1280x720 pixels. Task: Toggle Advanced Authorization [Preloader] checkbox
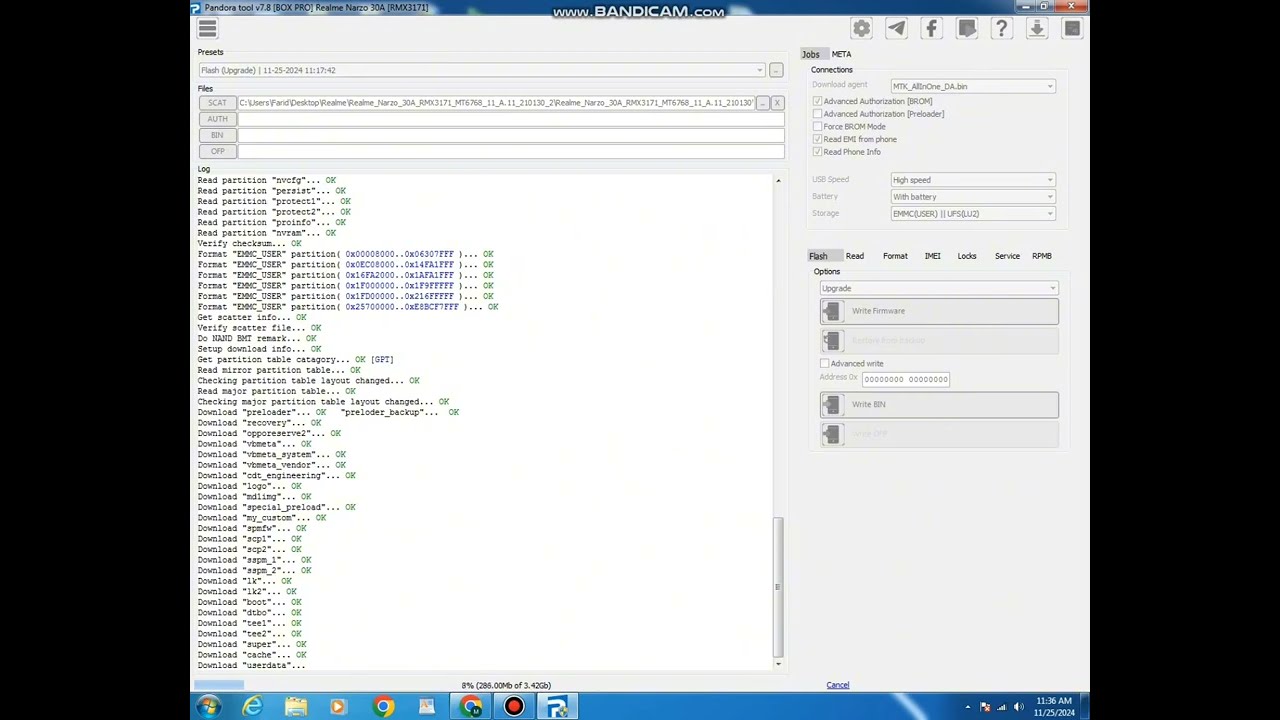click(x=818, y=114)
